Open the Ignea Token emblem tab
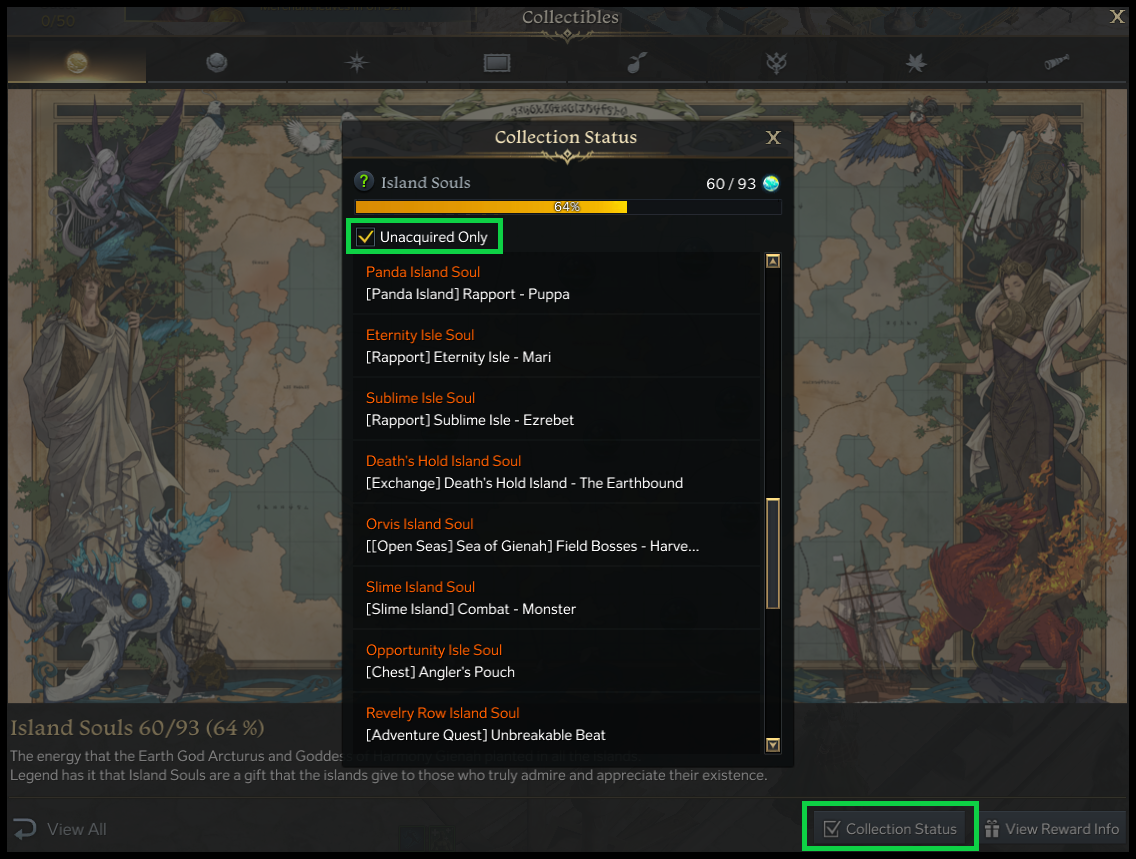Screen dimensions: 1136x859 tap(776, 63)
